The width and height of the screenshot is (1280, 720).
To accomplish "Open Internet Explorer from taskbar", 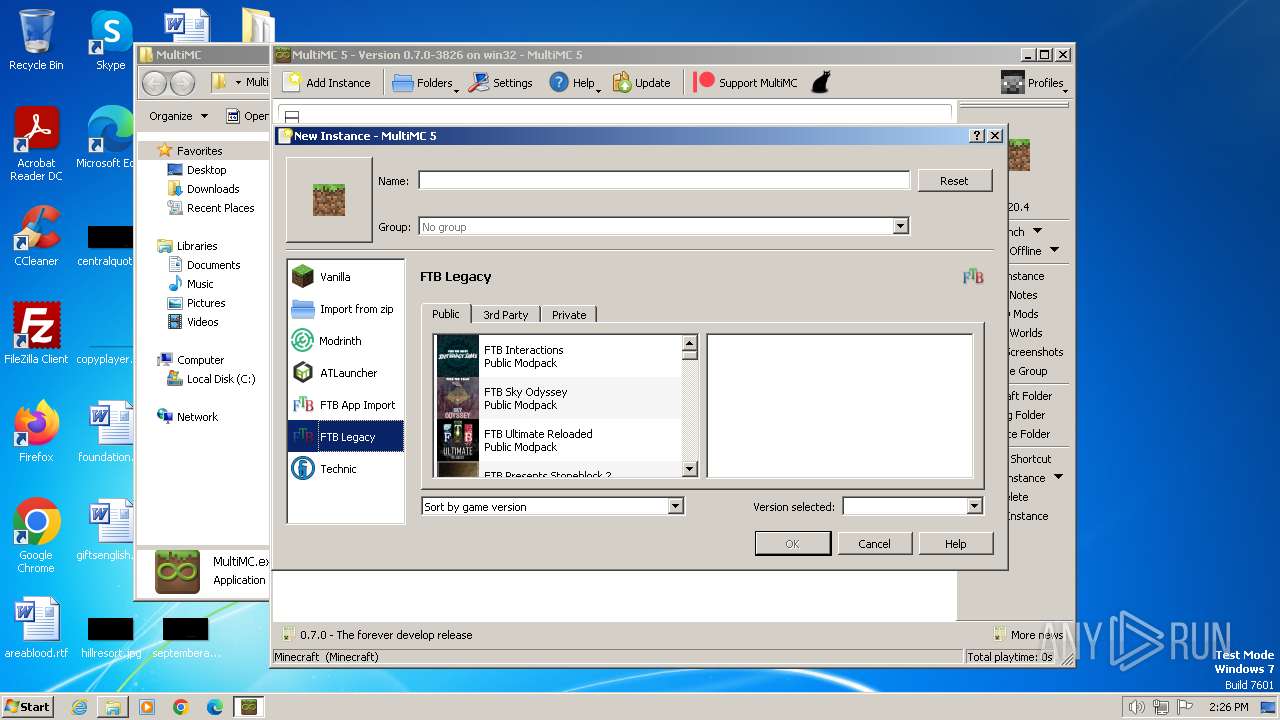I will coord(79,706).
